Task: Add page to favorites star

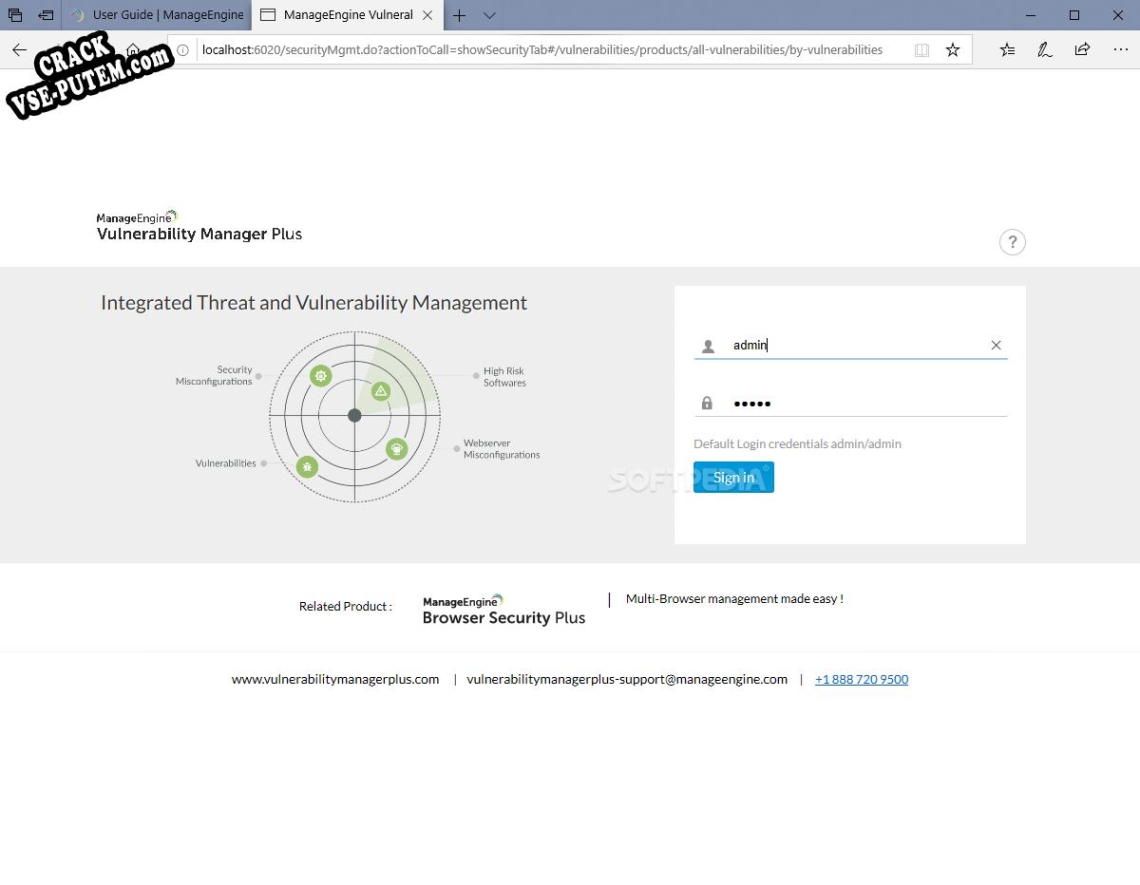Action: [x=952, y=49]
